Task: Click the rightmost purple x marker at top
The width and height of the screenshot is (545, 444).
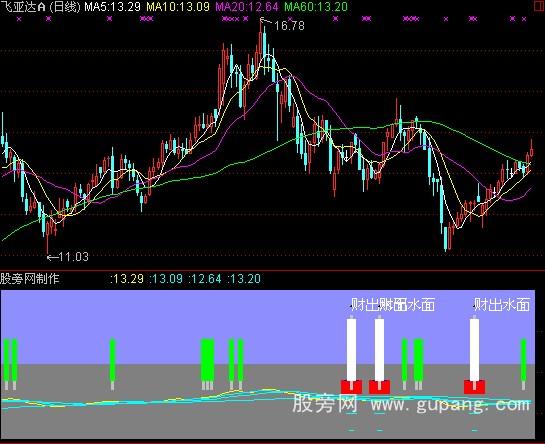Action: coord(524,19)
